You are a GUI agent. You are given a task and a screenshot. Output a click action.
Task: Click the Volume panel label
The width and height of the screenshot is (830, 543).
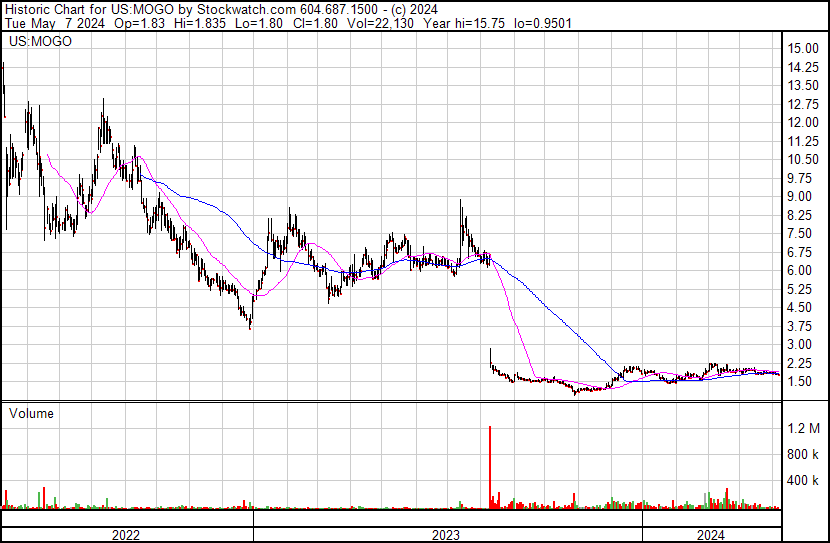[x=31, y=413]
